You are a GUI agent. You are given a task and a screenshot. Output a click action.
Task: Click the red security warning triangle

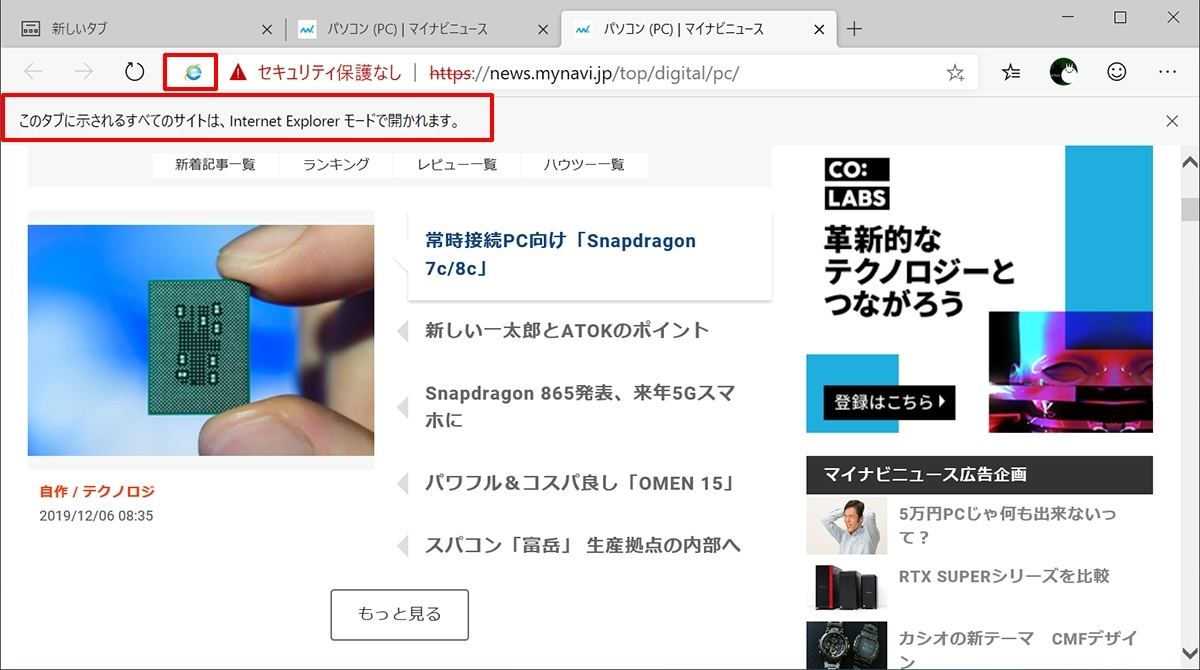pyautogui.click(x=237, y=72)
